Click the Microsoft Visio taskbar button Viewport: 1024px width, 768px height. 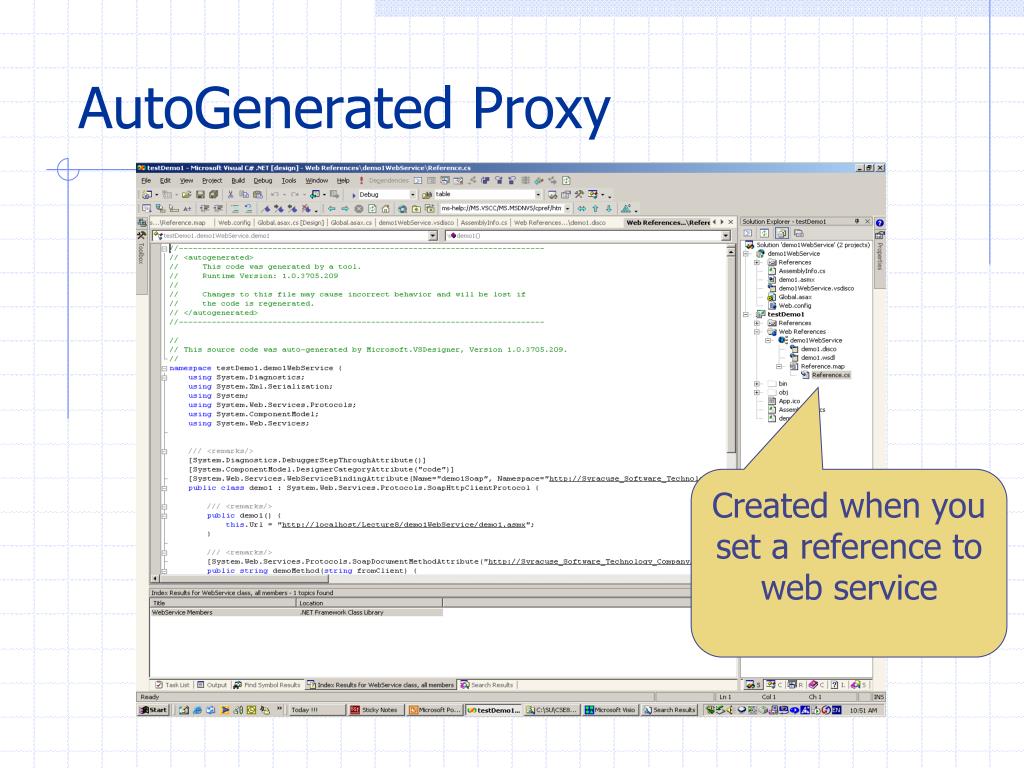[x=610, y=710]
